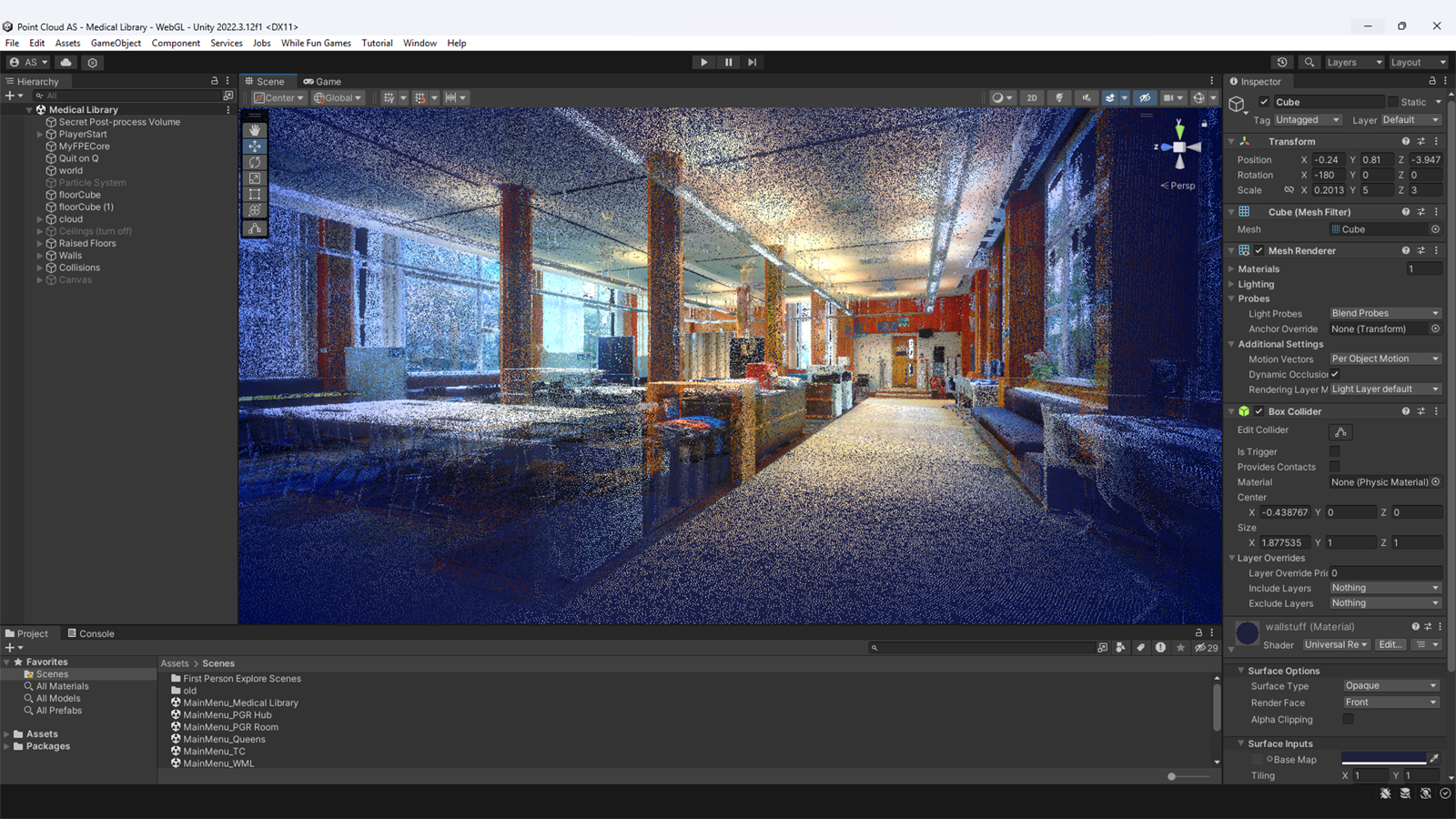Open the Center pivot dropdown
The image size is (1456, 819).
tap(278, 98)
